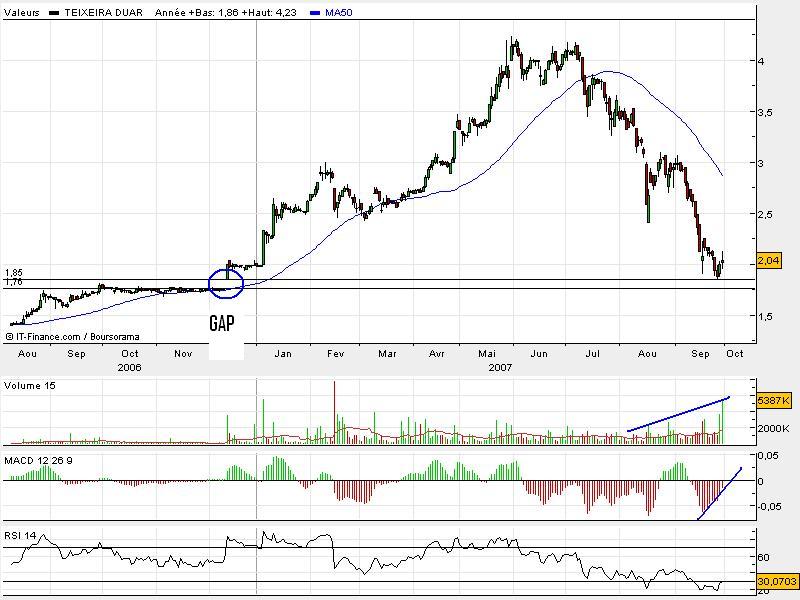Click the -0,05 MACD axis label

(x=769, y=506)
